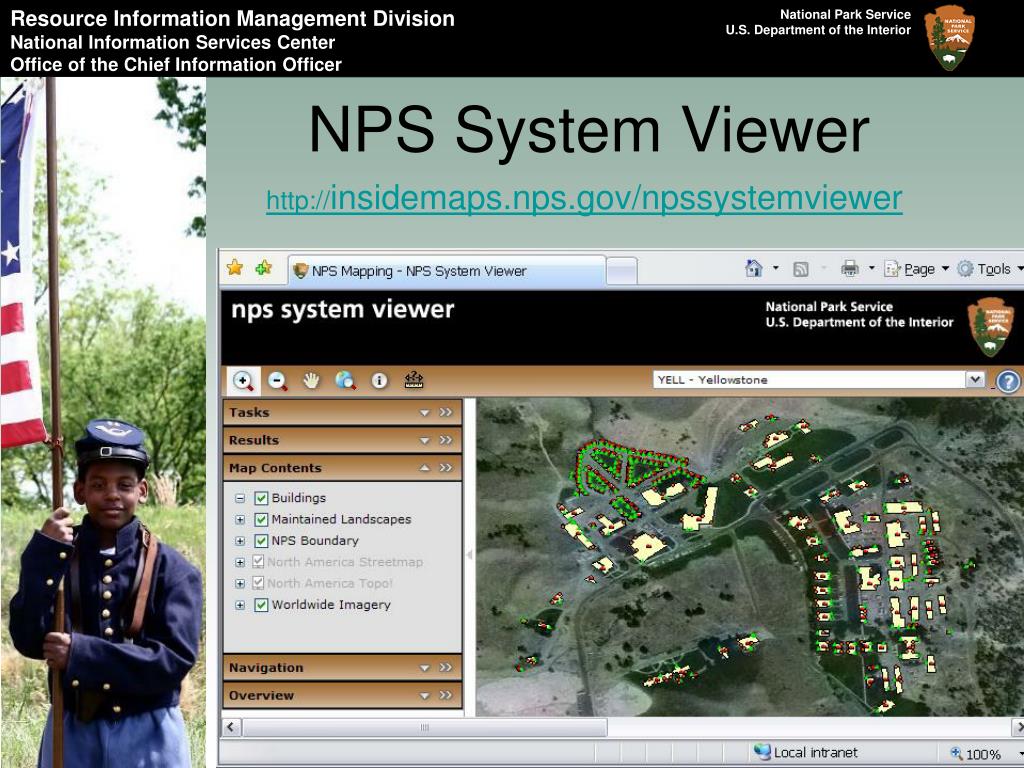Open the Page menu
Viewport: 1024px width, 768px height.
point(916,269)
